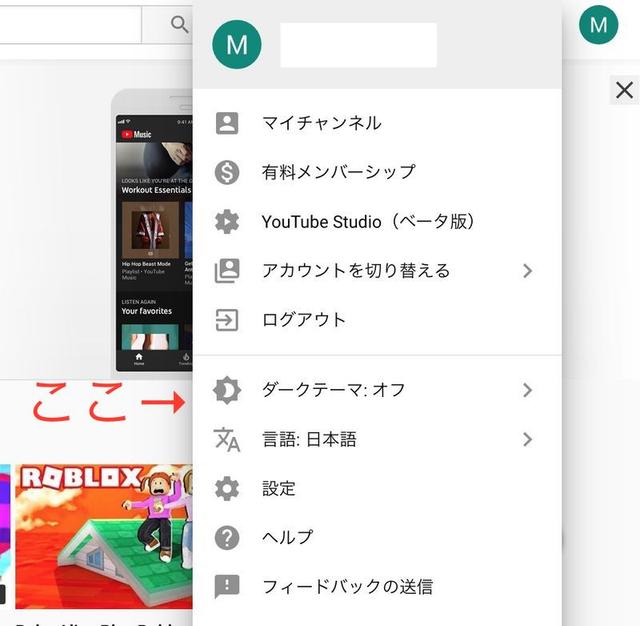Viewport: 640px width, 626px height.
Task: Close the promo banner with X button
Action: pos(624,90)
